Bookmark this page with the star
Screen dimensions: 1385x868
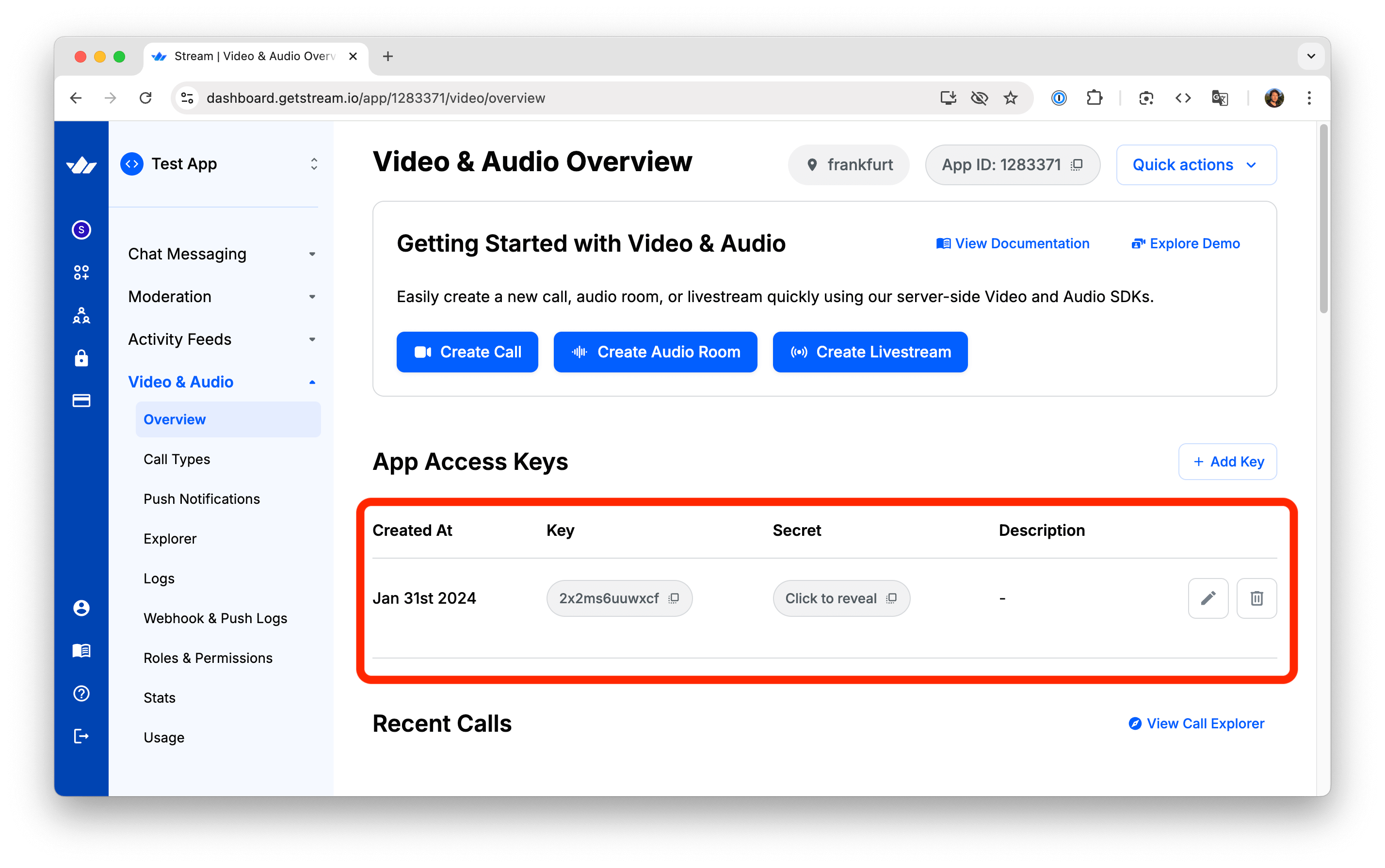point(1010,98)
